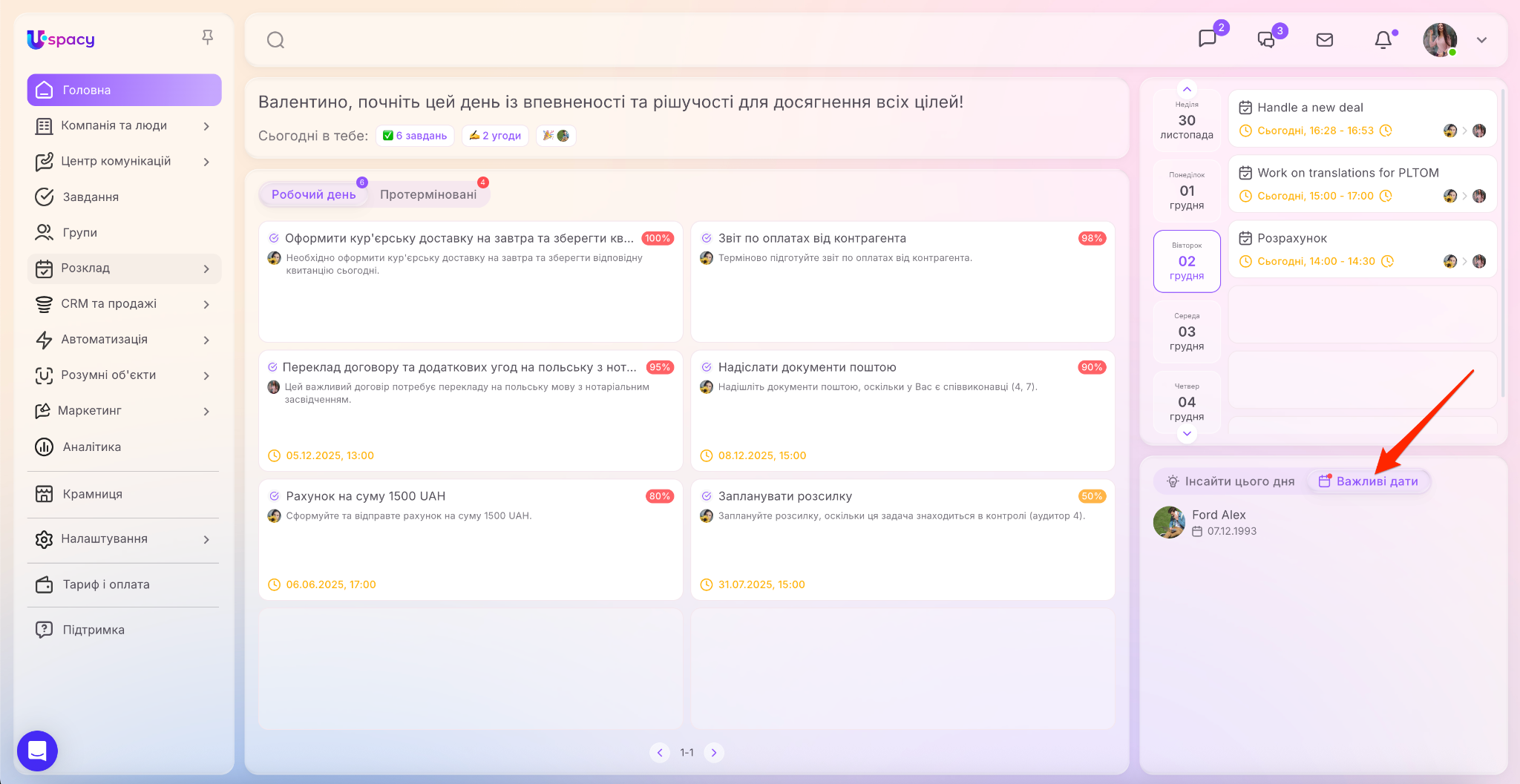The width and height of the screenshot is (1520, 784).
Task: Select Wednesday 03 грудня in the calendar
Action: (1187, 332)
